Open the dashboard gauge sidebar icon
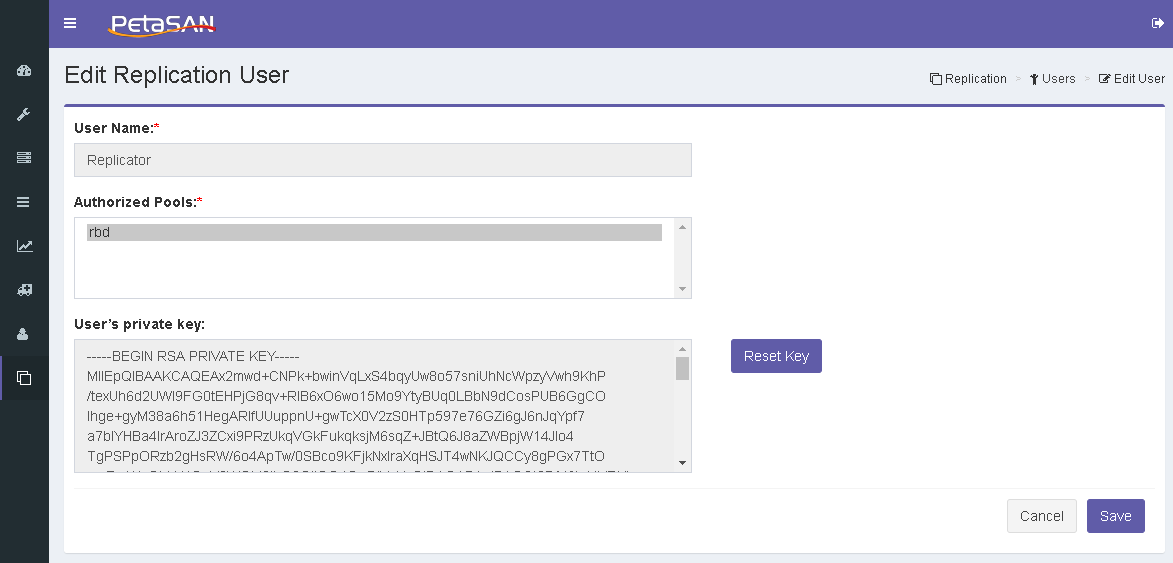The image size is (1173, 563). (x=24, y=71)
